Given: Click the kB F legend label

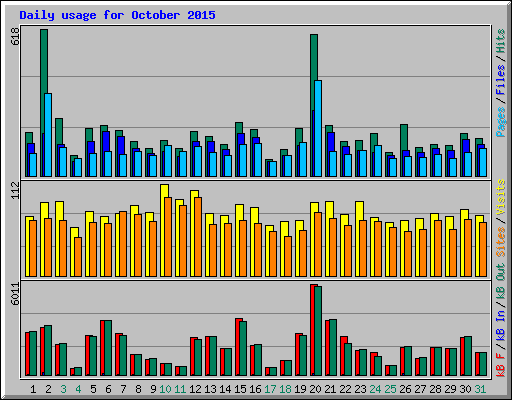Looking at the screenshot, I should 501,365.
